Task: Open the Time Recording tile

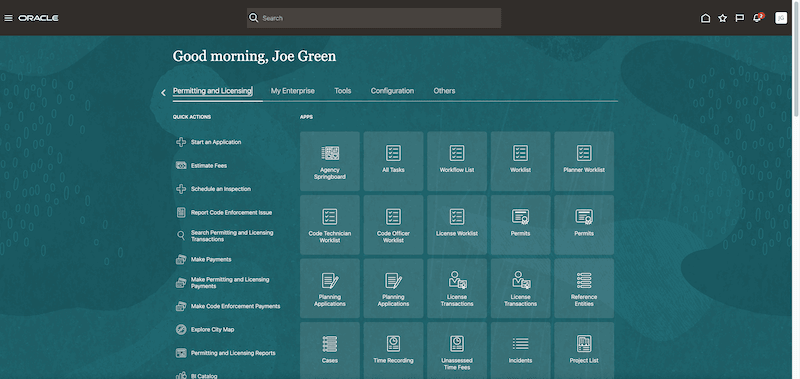Action: 393,350
